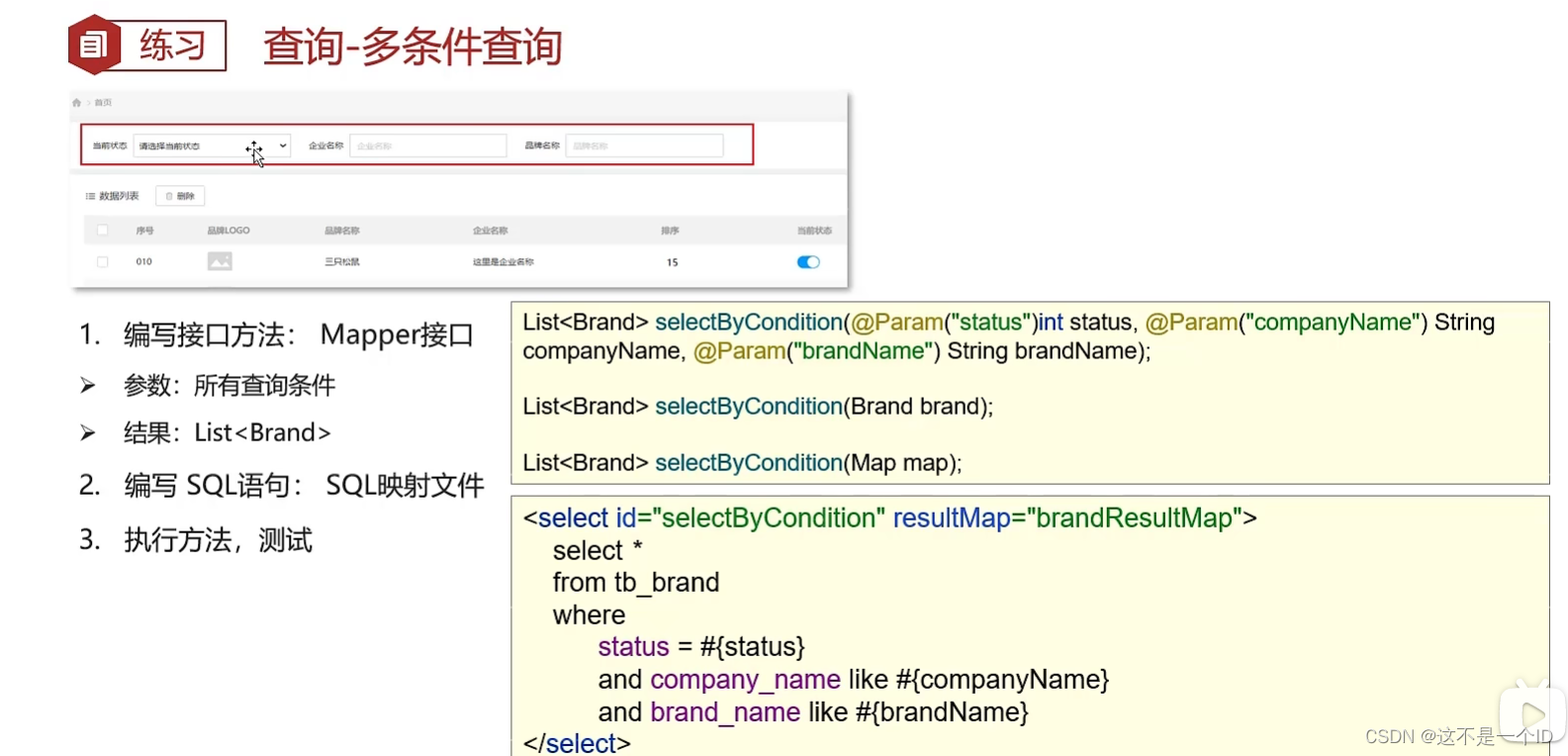
Task: Click the 这里是企业名称 cell
Action: pyautogui.click(x=503, y=262)
